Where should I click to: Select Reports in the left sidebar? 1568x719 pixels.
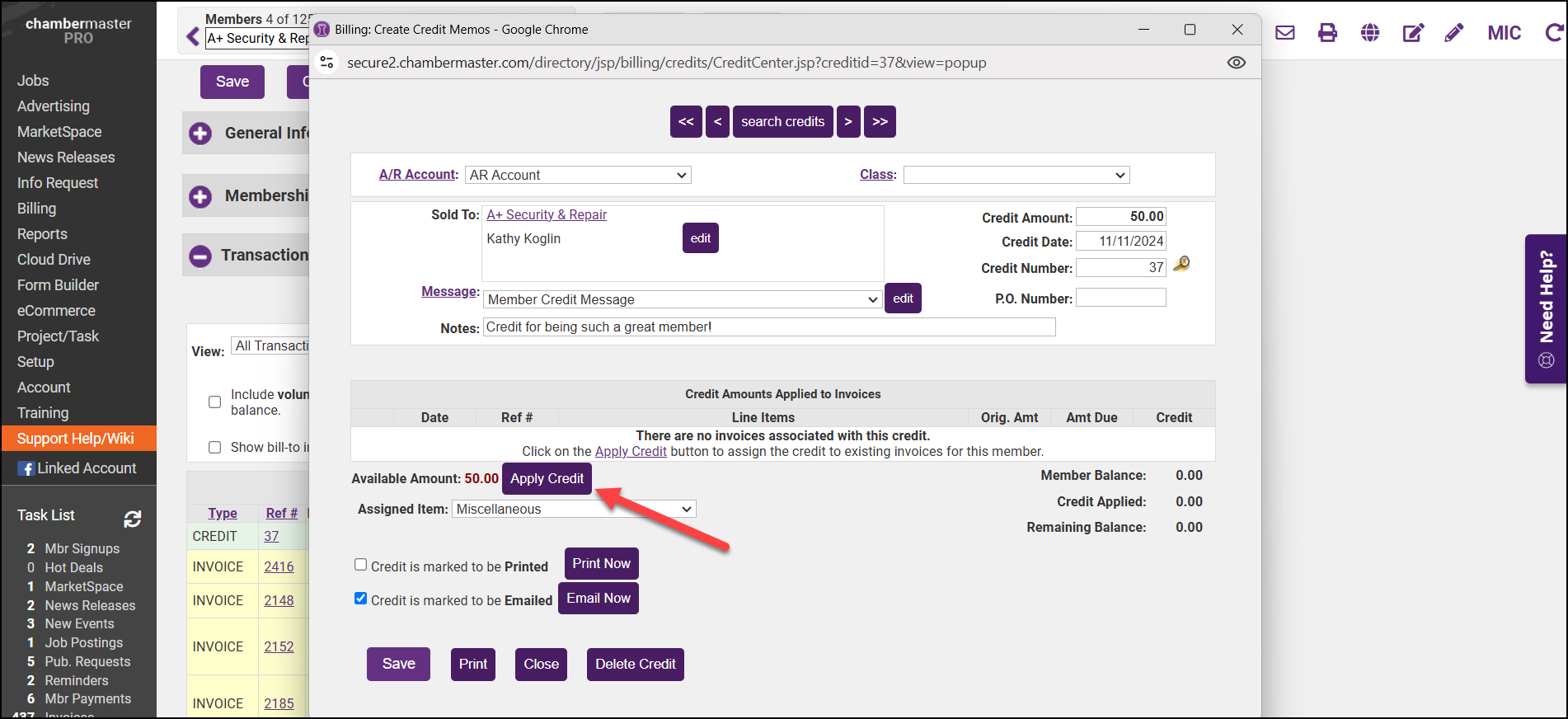[x=42, y=234]
